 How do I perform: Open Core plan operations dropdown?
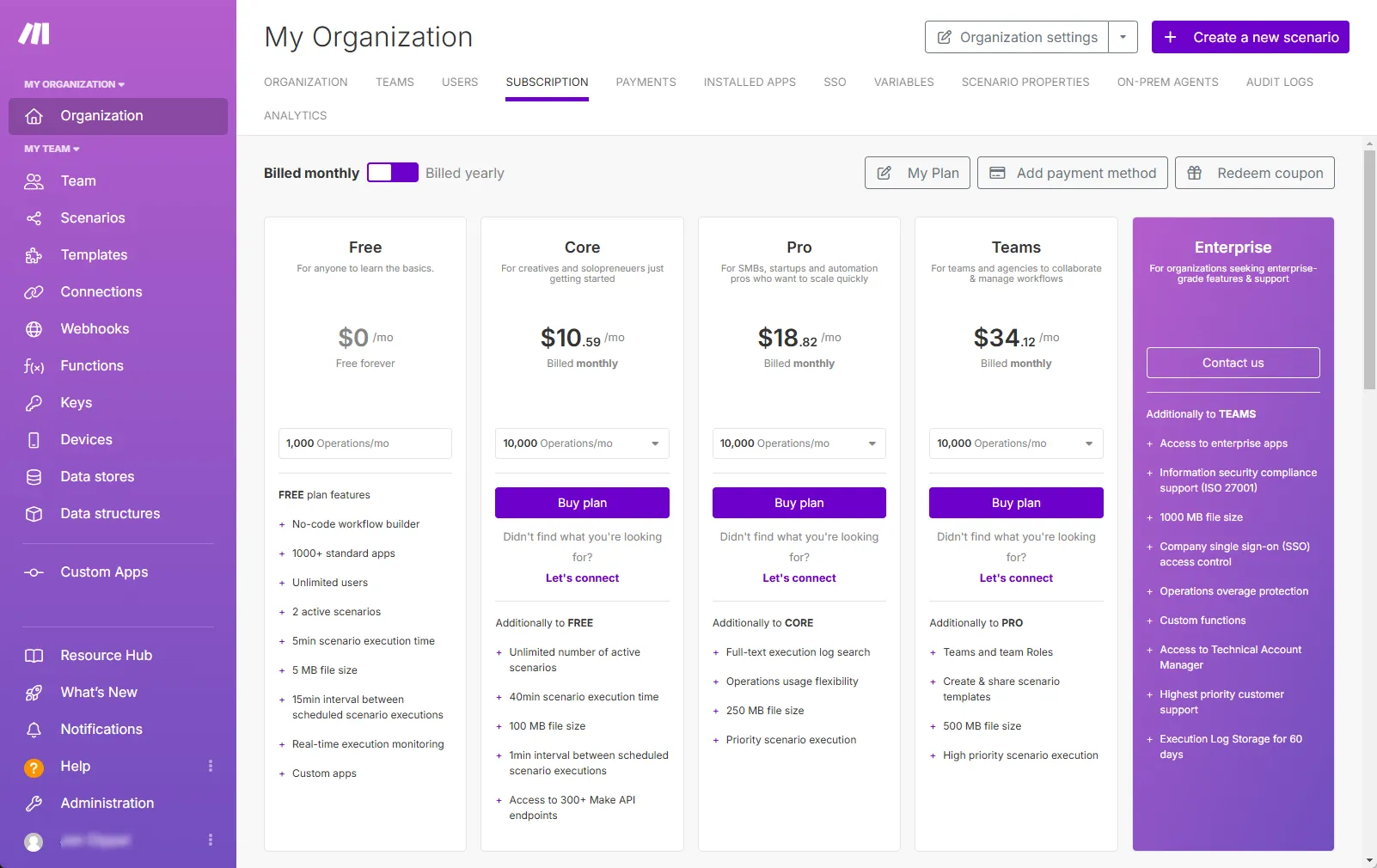coord(582,443)
